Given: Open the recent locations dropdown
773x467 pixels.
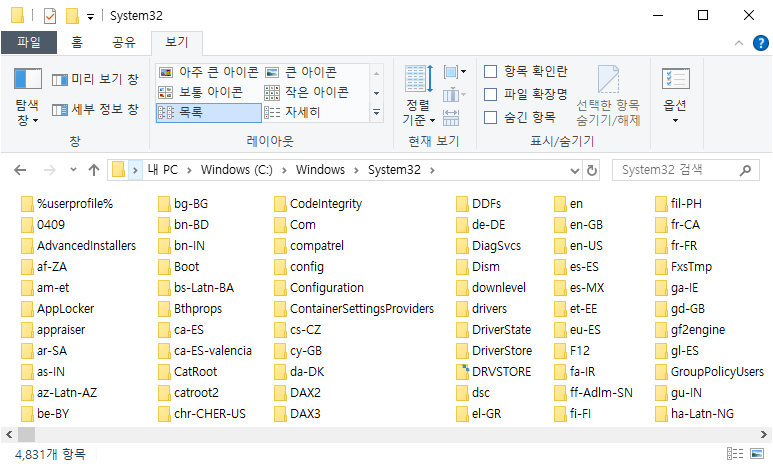Looking at the screenshot, I should click(x=73, y=170).
